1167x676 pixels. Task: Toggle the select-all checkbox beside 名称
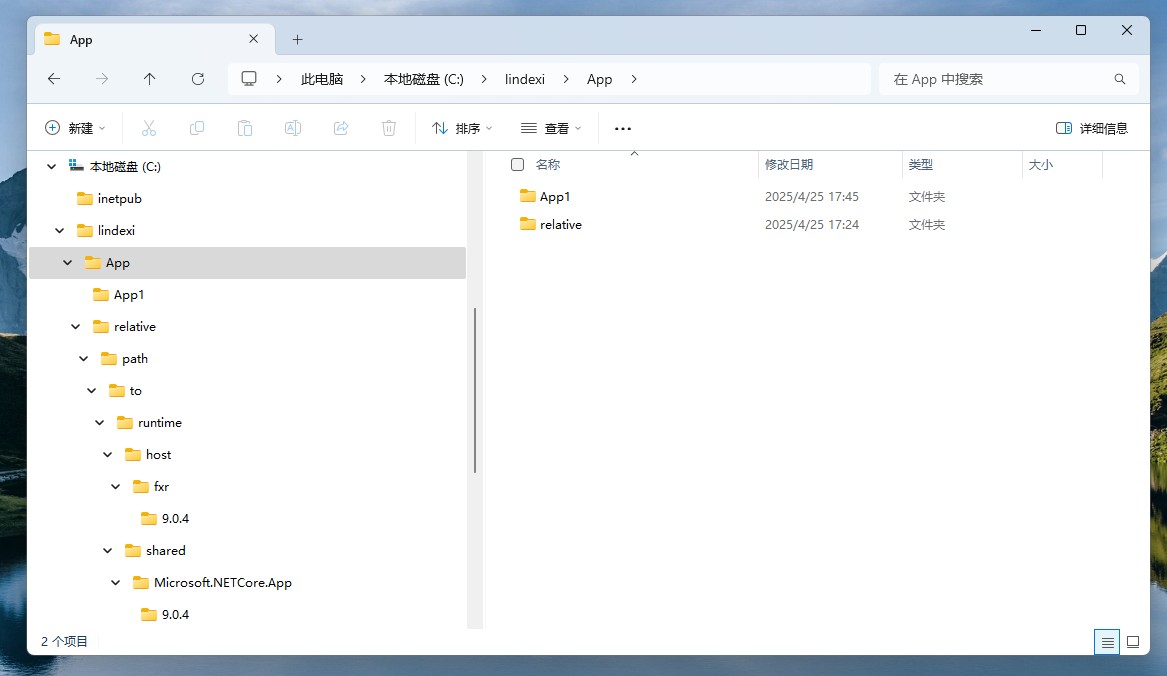click(x=517, y=165)
